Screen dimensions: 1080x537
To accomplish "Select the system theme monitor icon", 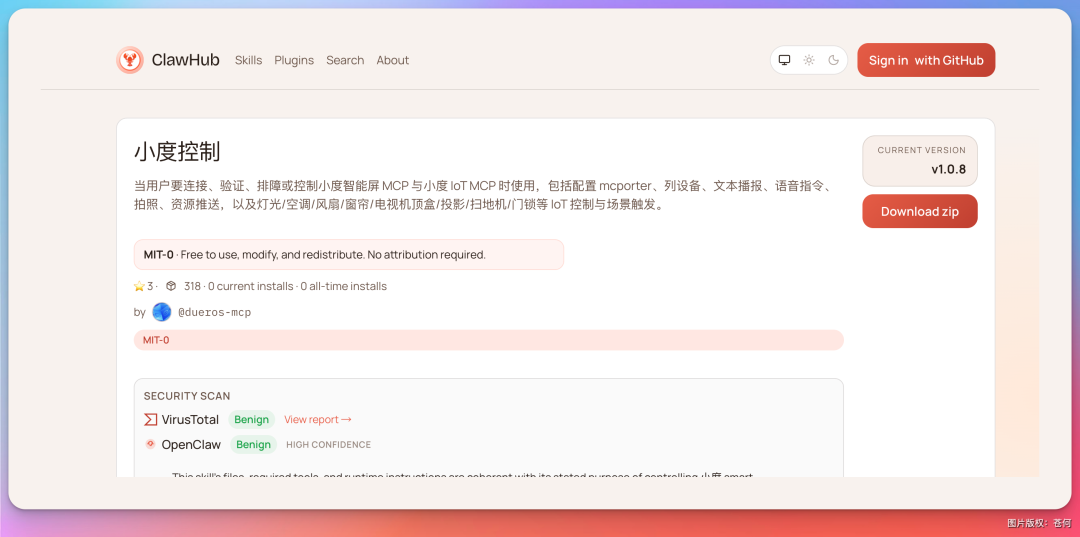I will coord(784,60).
